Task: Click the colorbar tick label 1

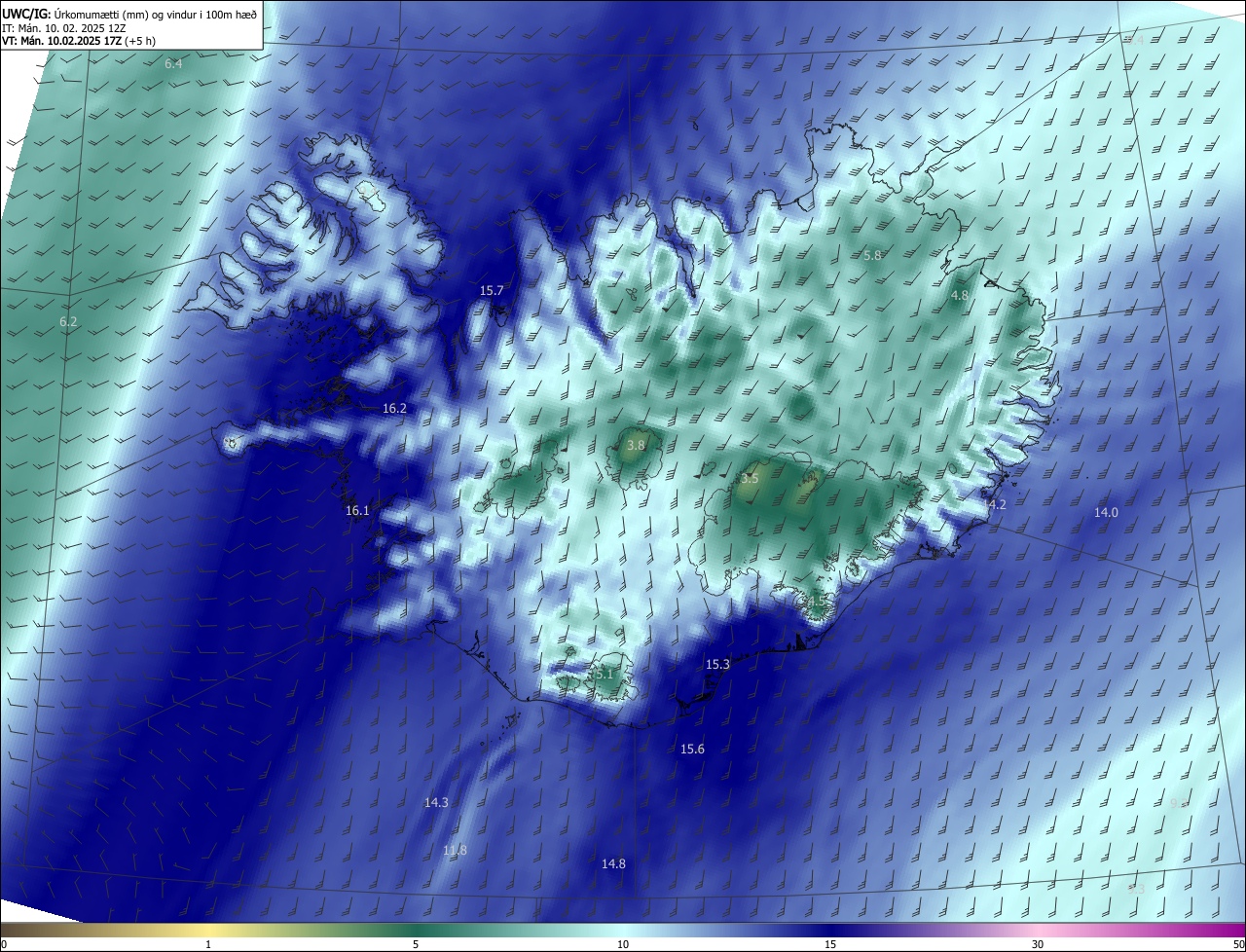Action: [208, 944]
